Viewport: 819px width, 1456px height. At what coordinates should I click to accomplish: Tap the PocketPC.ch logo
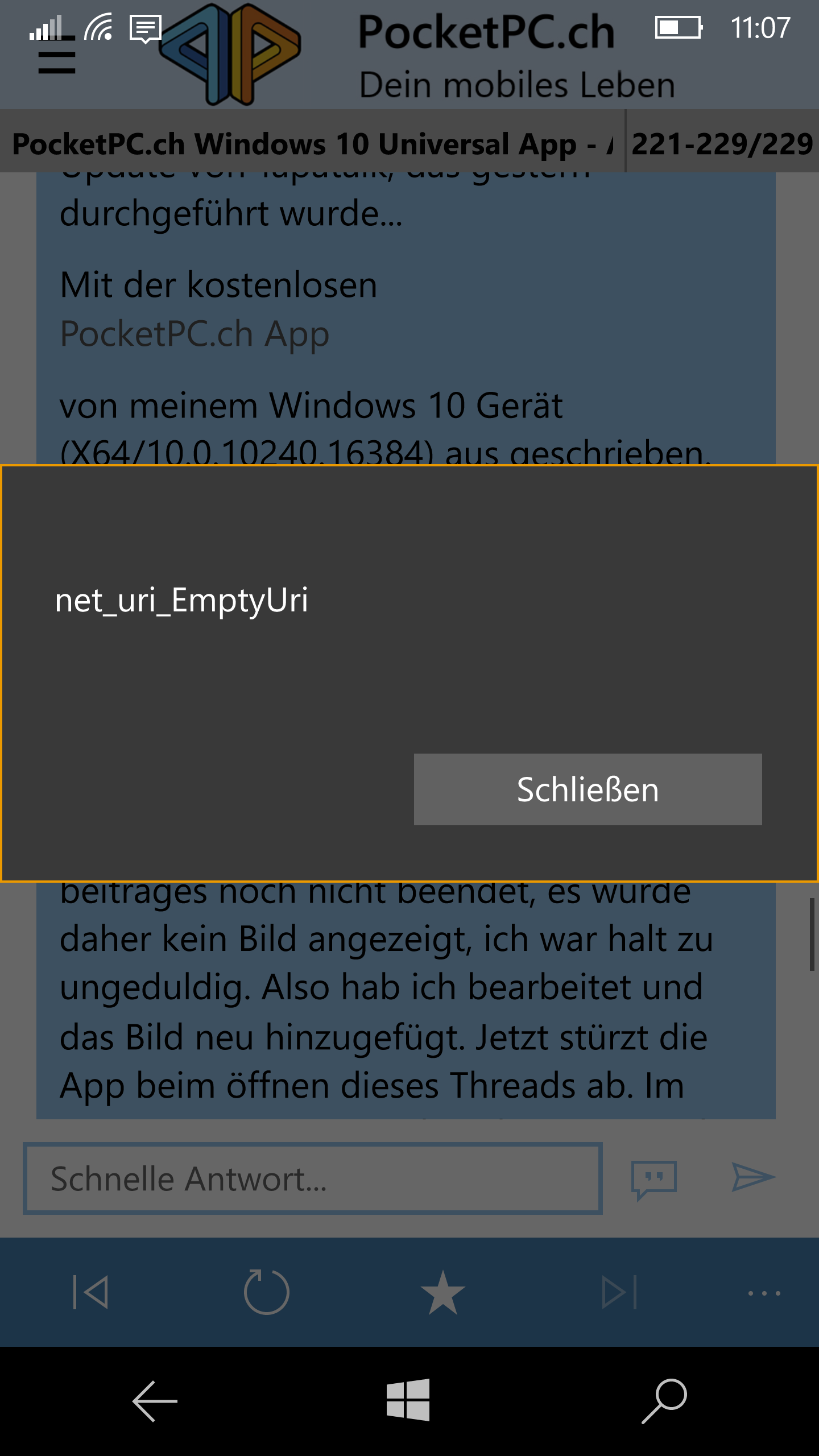pyautogui.click(x=230, y=55)
